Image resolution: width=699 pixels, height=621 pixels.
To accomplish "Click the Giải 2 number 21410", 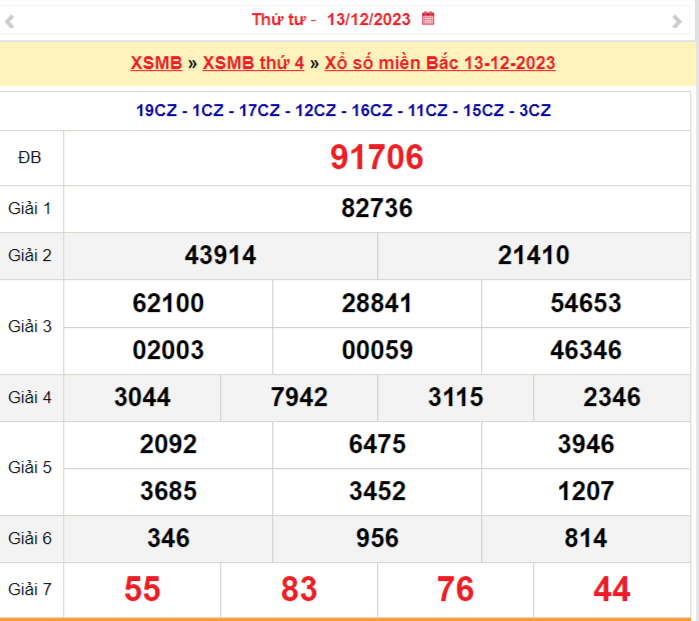I will click(533, 255).
